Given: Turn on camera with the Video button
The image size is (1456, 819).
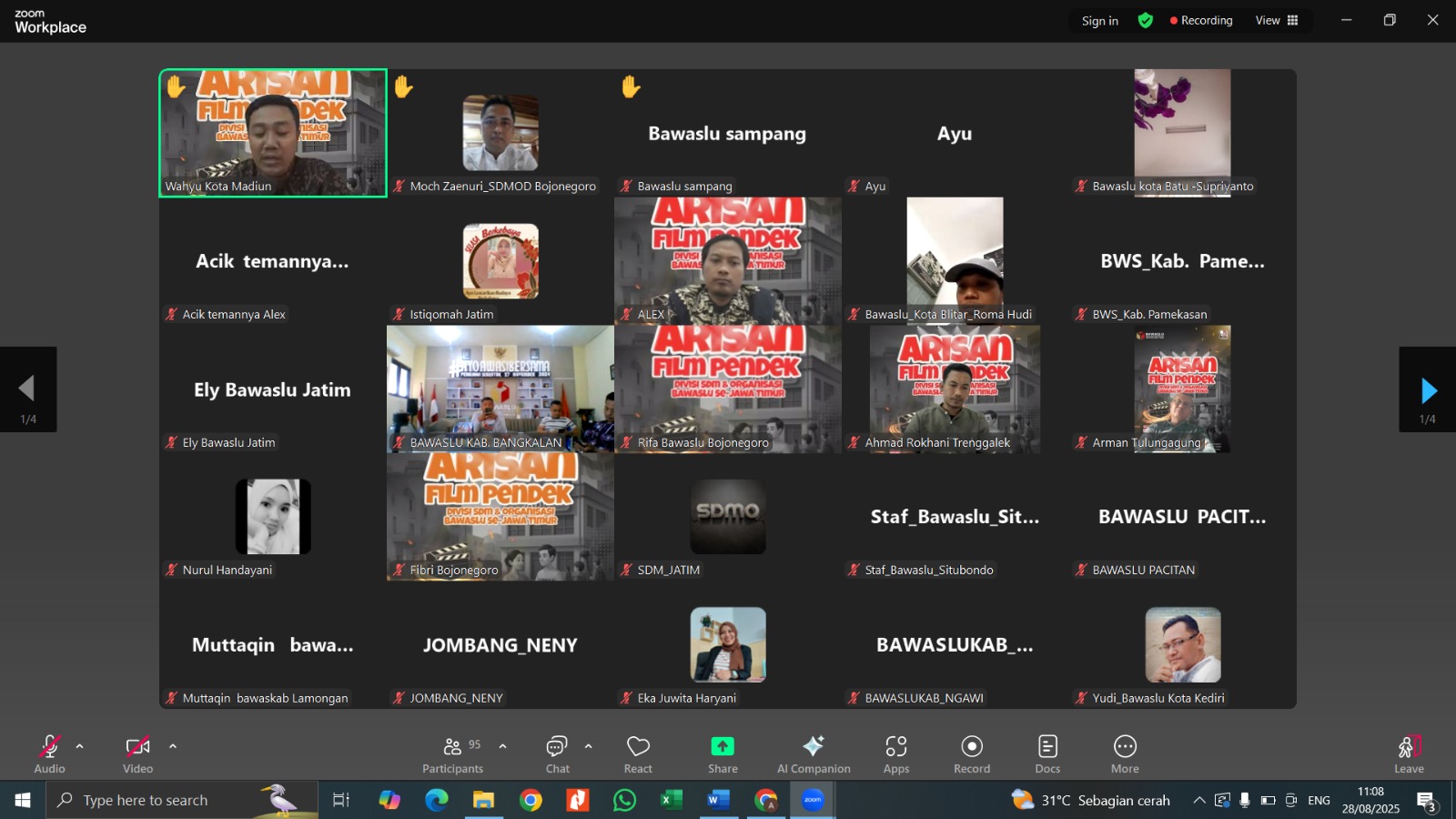Looking at the screenshot, I should 137,754.
